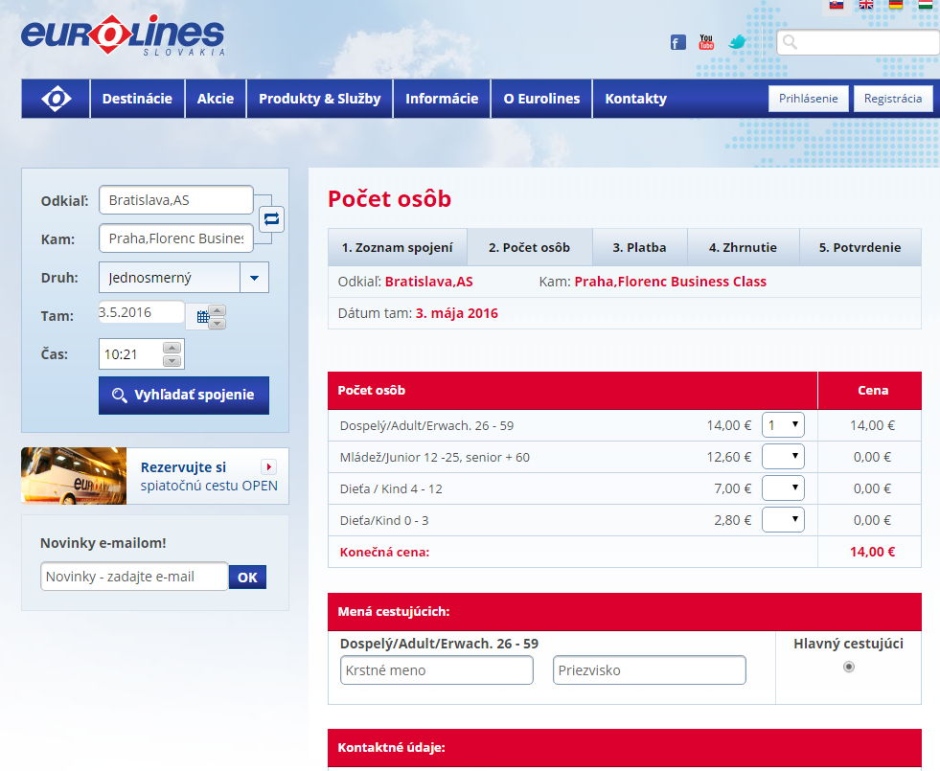
Task: Open the Dieťa/Kind 4 - 12 count dropdown
Action: point(783,488)
